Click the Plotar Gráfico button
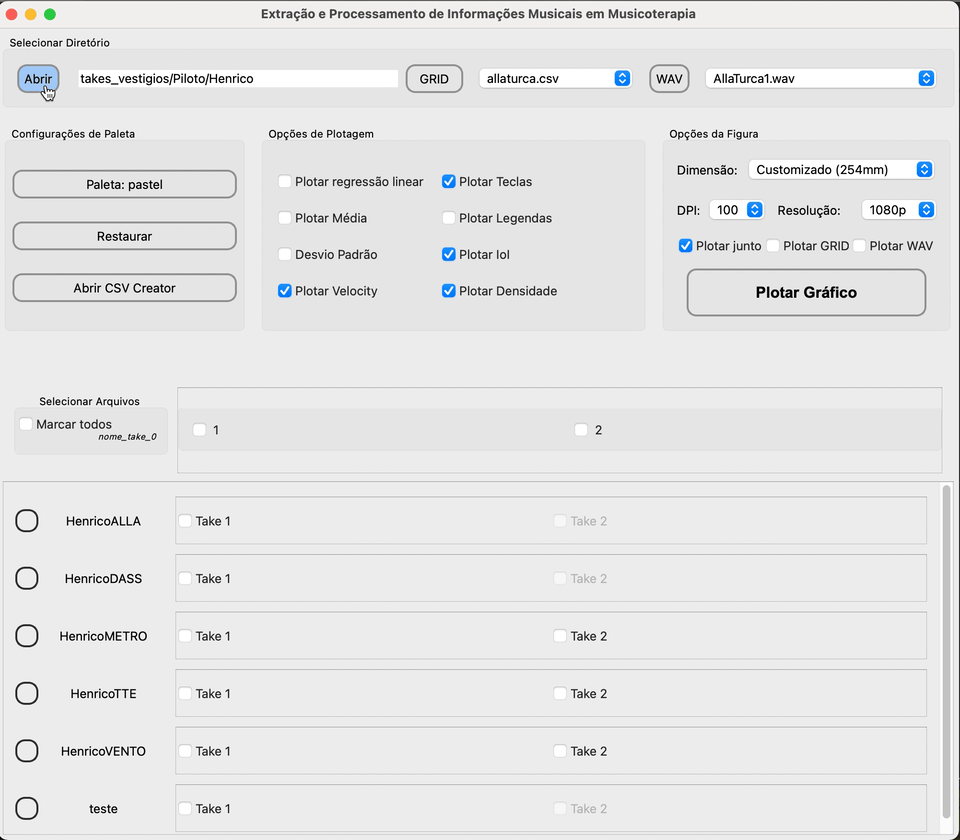The width and height of the screenshot is (960, 840). tap(806, 293)
